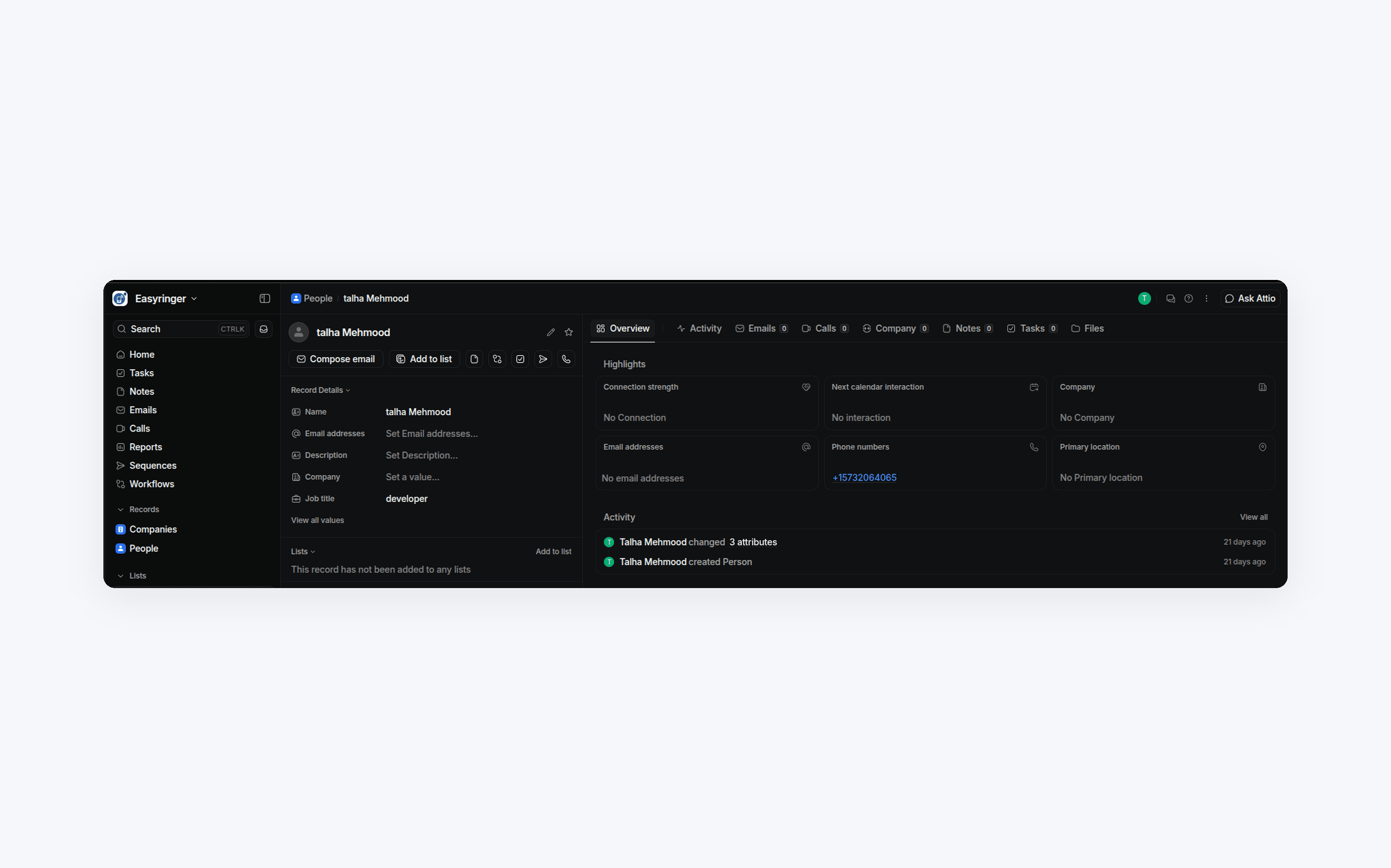The height and width of the screenshot is (868, 1391).
Task: Open the Calls tab
Action: click(x=825, y=328)
